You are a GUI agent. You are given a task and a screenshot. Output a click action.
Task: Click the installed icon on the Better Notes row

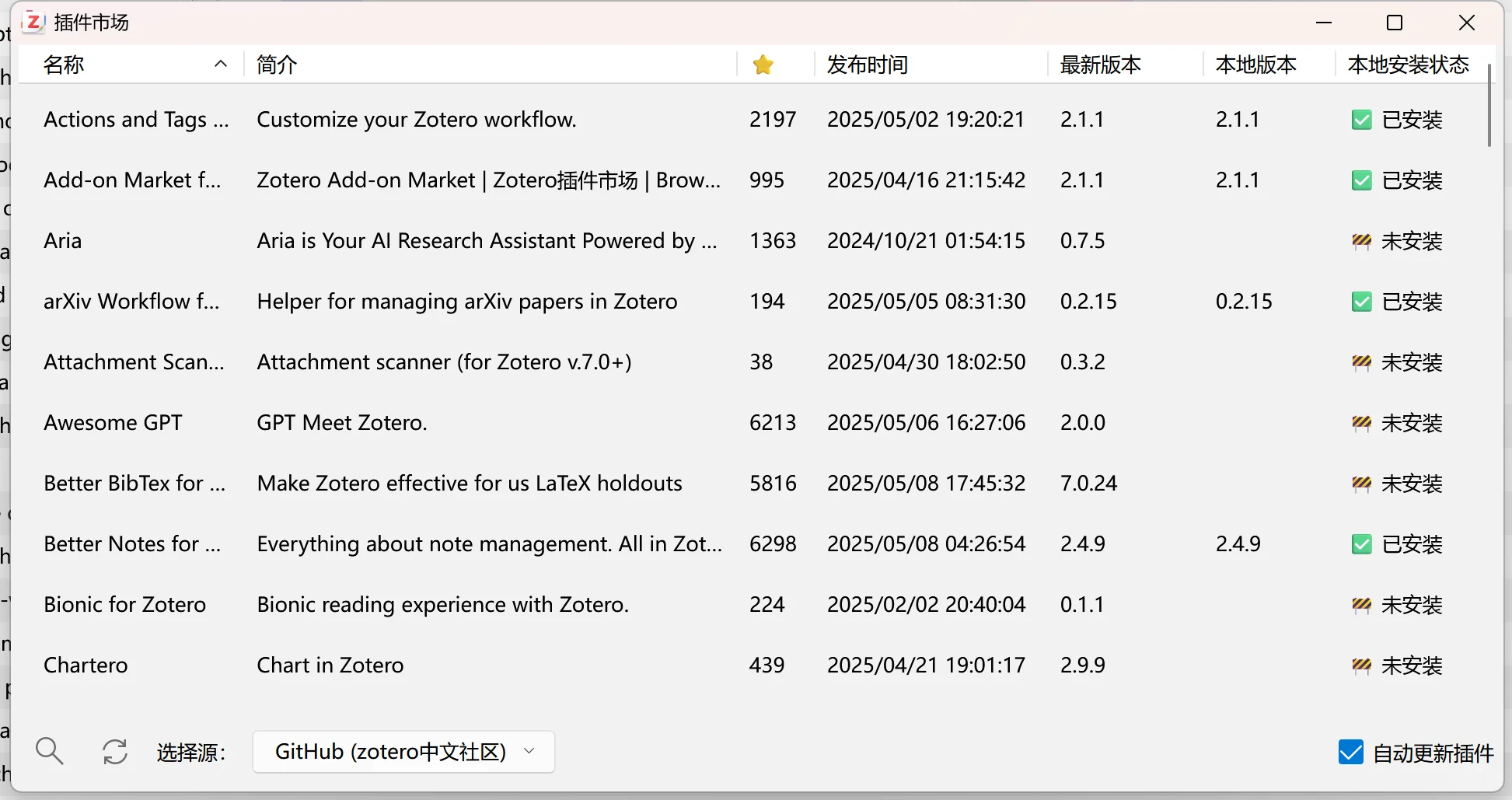1361,544
